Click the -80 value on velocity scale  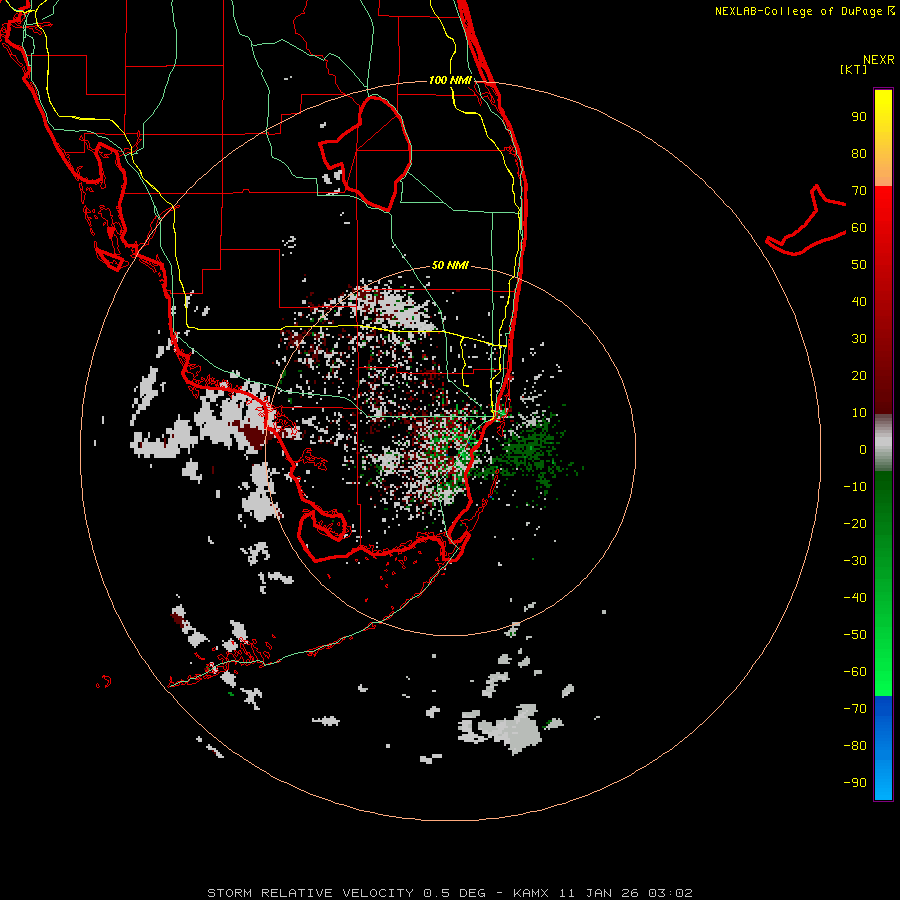click(855, 746)
